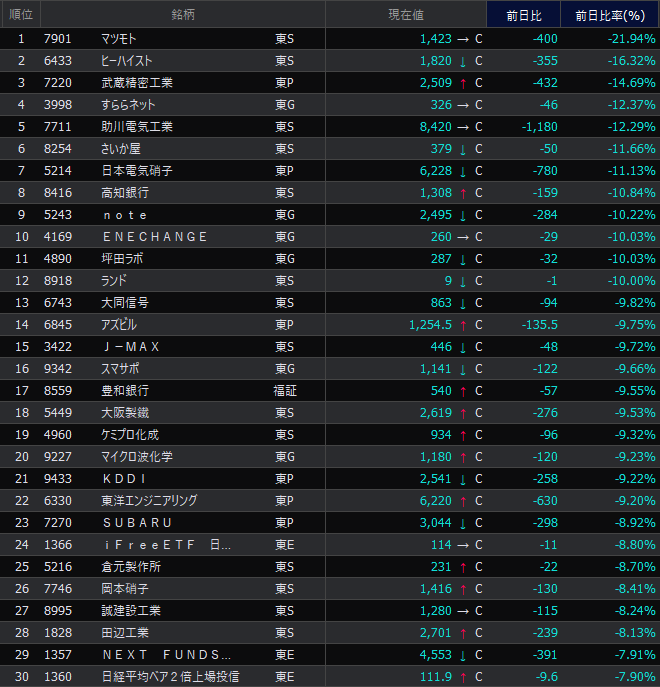Viewport: 660px width, 687px height.
Task: Click price 1,423 for マツモト
Action: [436, 39]
